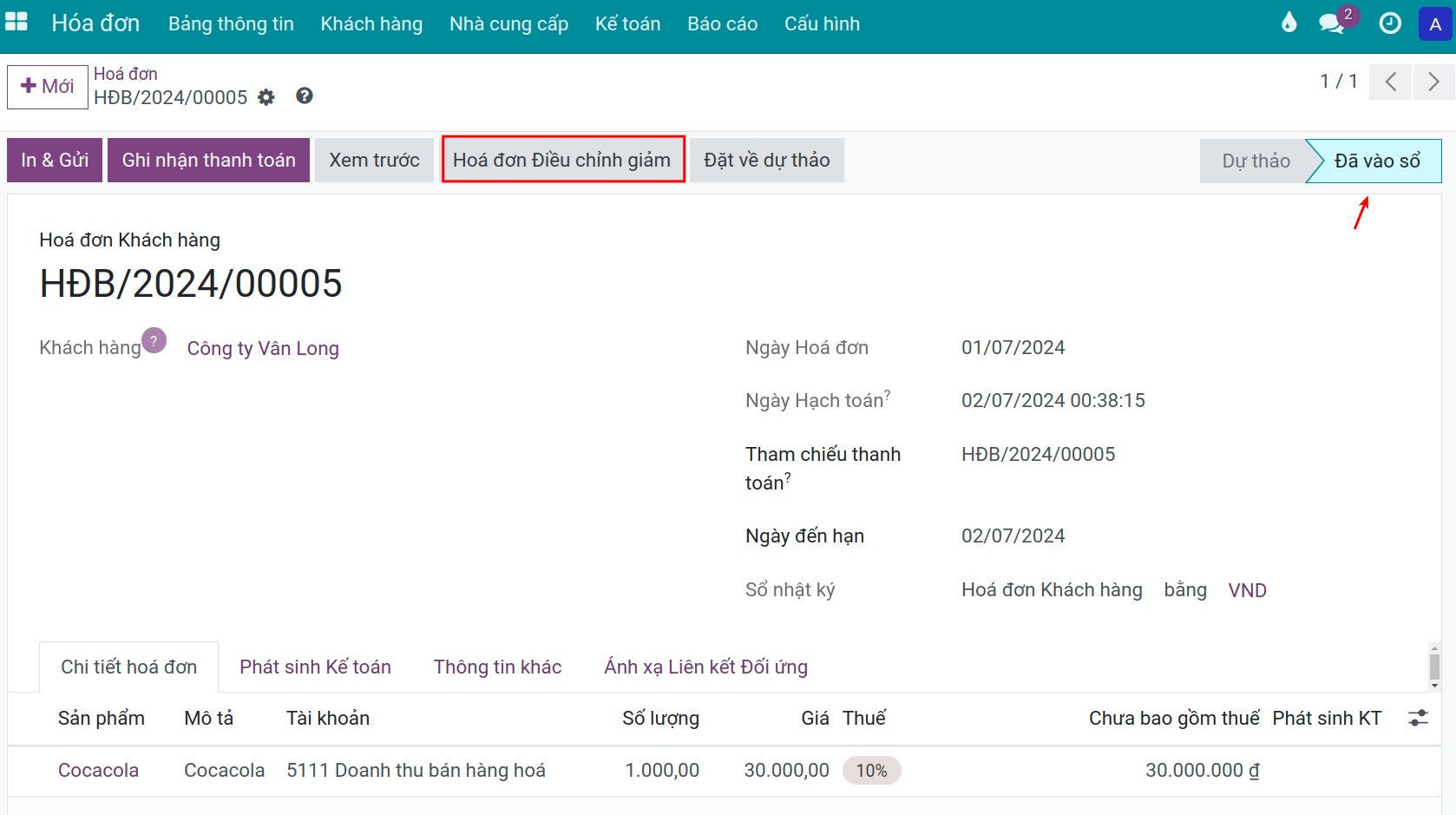Open the Công ty Vân Long customer link
1456x815 pixels.
point(263,348)
